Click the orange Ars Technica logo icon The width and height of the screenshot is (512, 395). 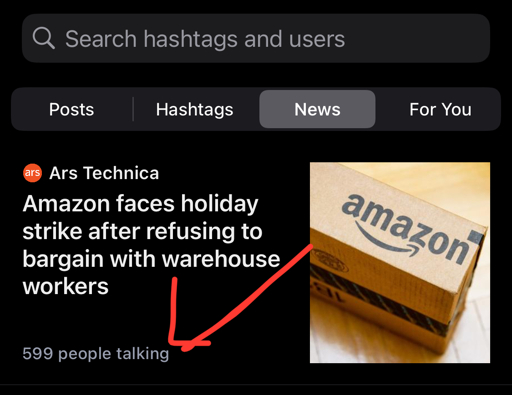pos(32,173)
